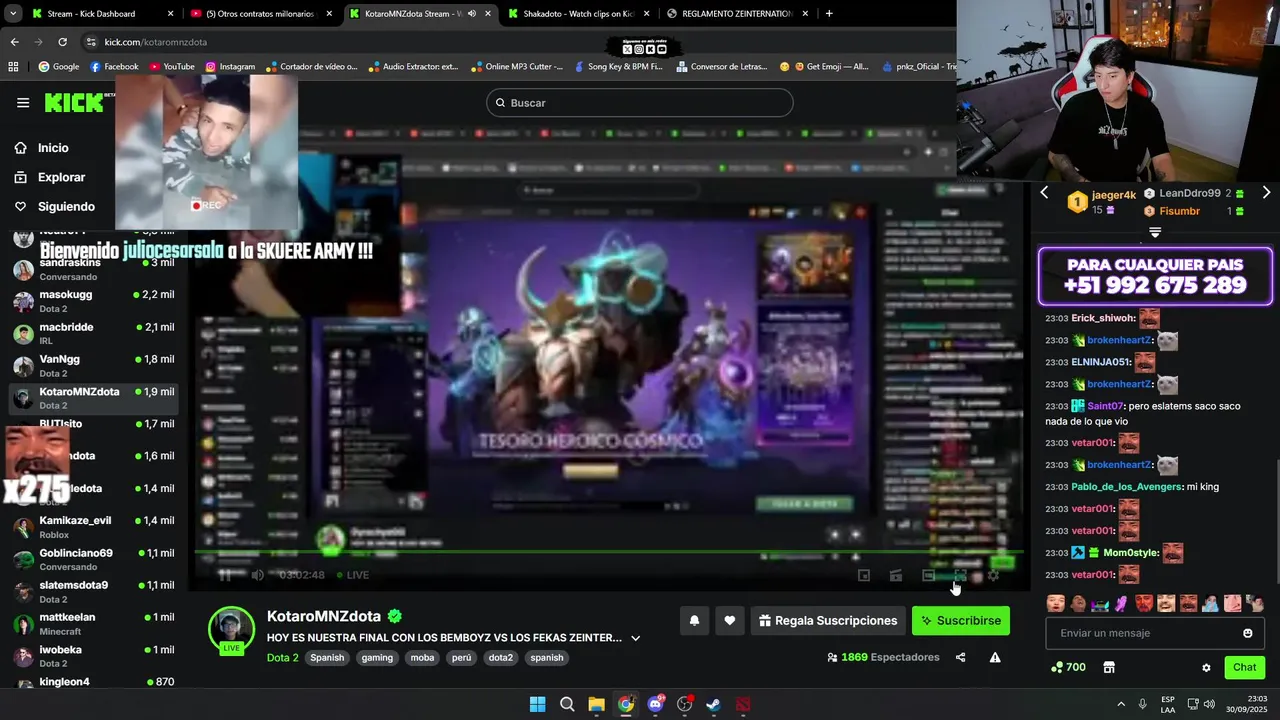
Task: Toggle theater mode in the player
Action: coord(928,575)
